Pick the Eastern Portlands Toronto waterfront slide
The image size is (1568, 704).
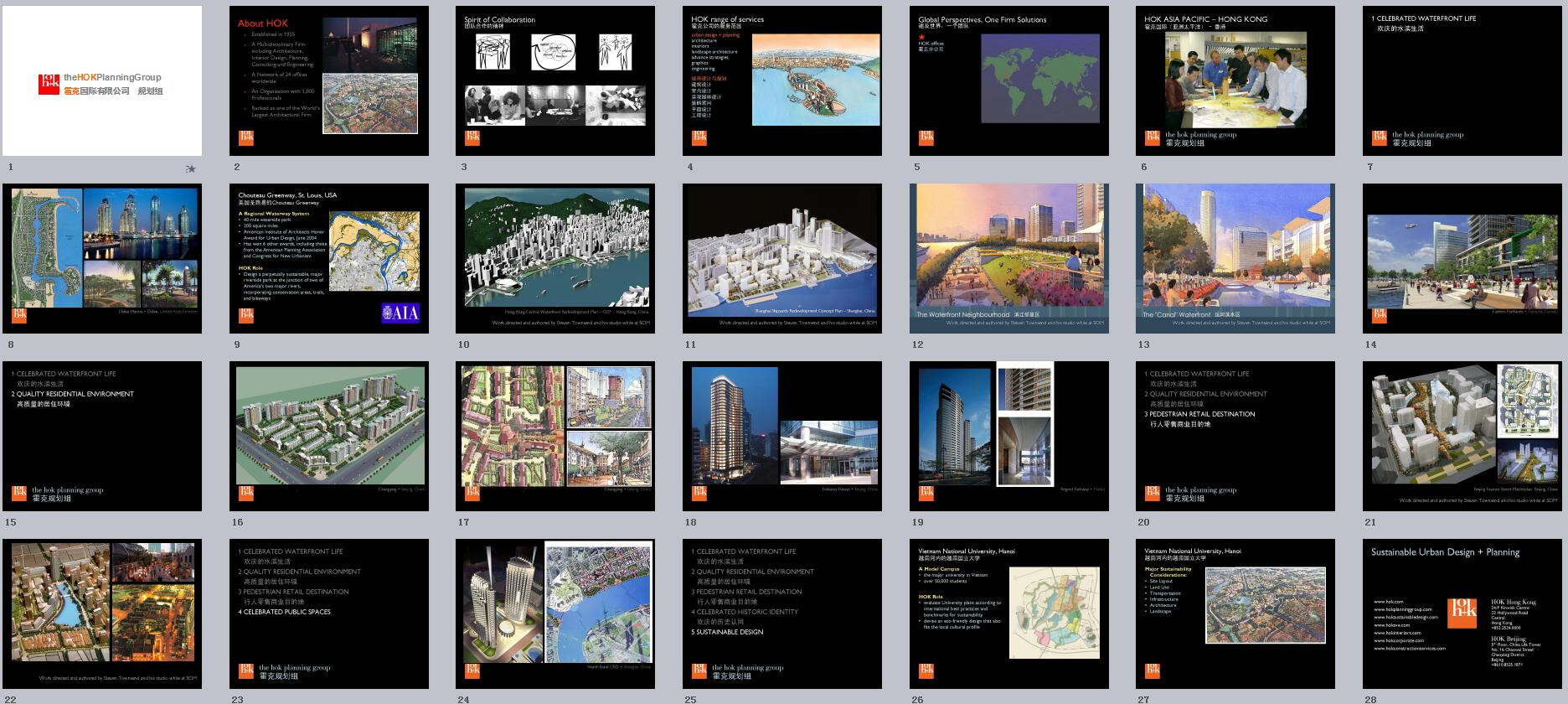click(1462, 259)
